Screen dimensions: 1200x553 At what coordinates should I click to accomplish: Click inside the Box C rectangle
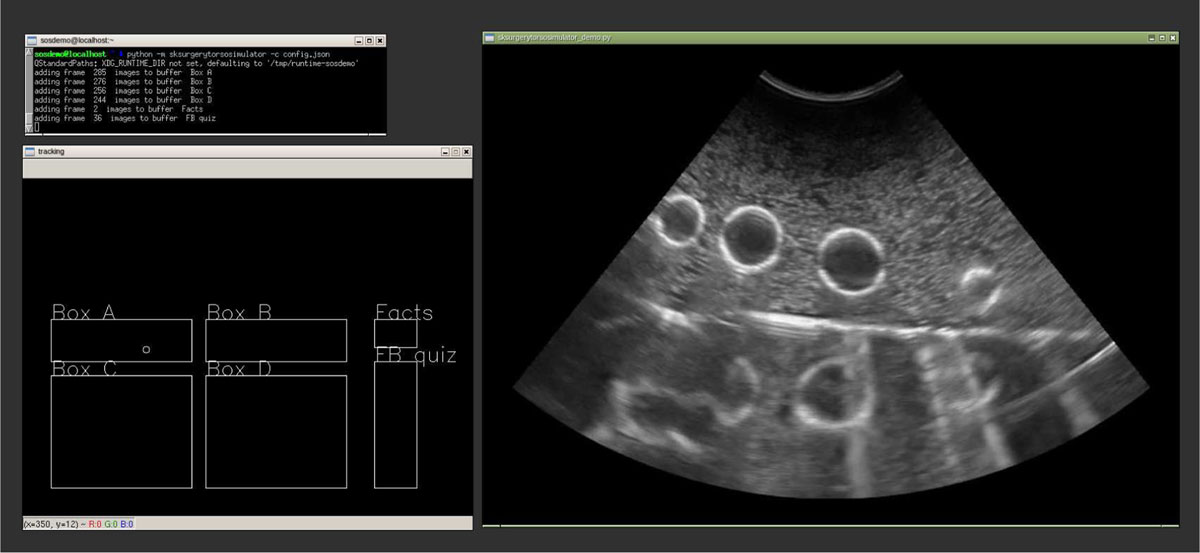pyautogui.click(x=121, y=431)
